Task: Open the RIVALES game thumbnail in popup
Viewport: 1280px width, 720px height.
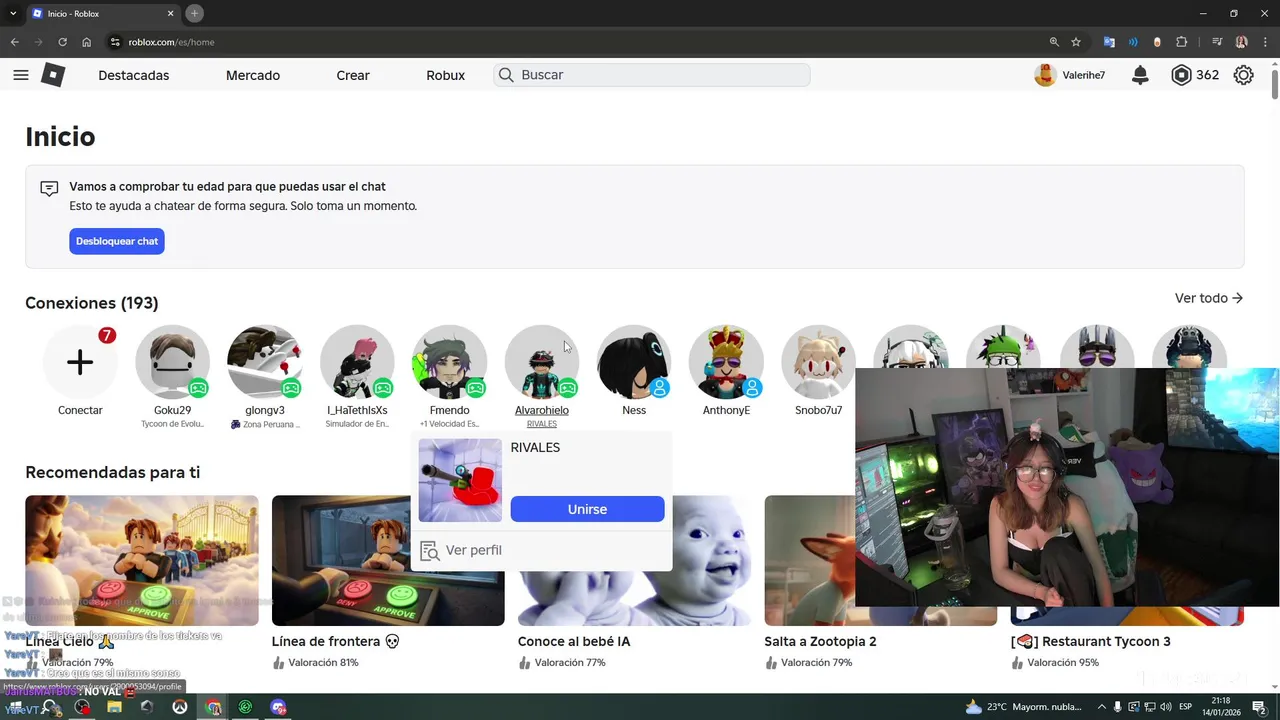Action: click(x=460, y=480)
